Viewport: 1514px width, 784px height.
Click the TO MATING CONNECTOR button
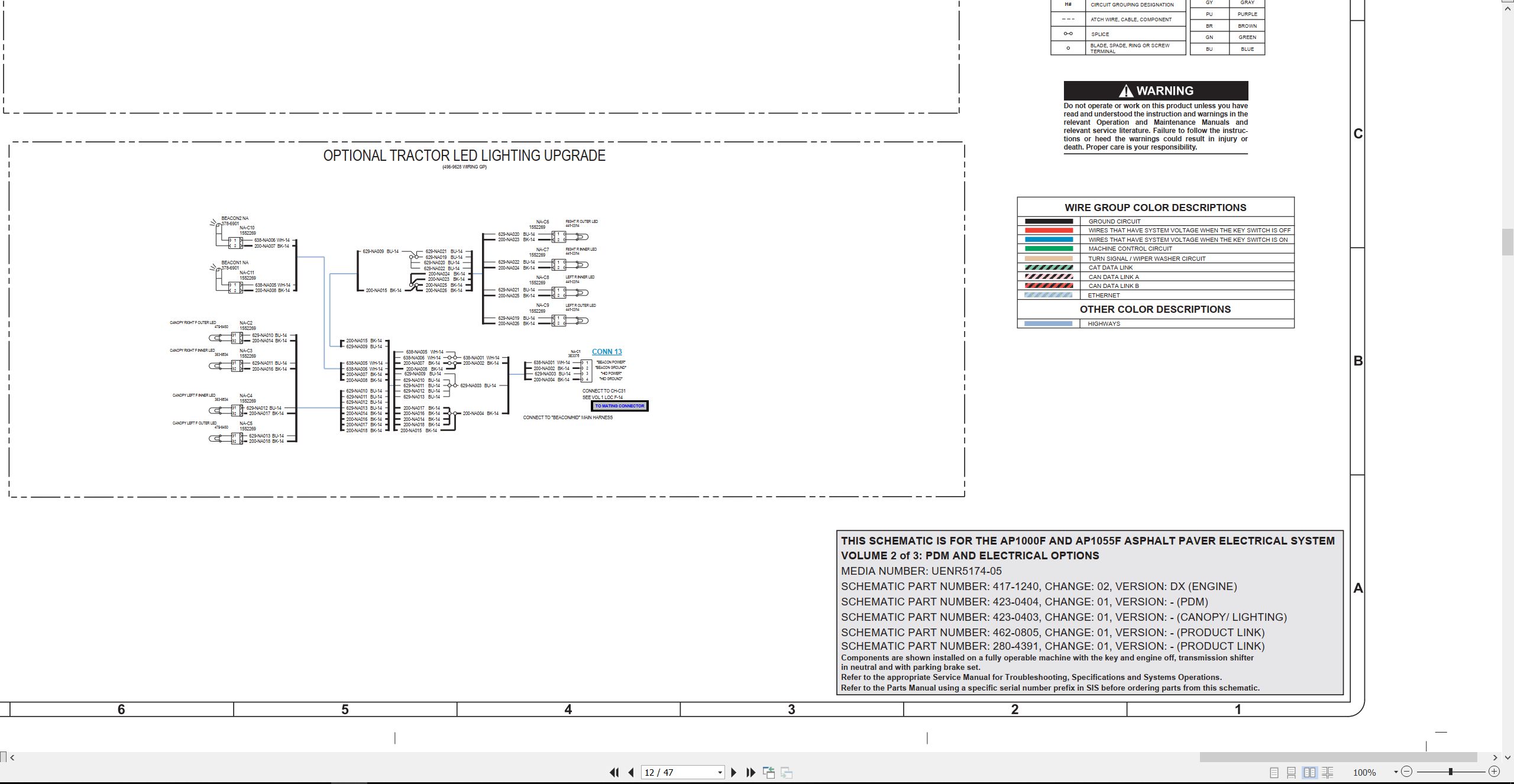620,406
